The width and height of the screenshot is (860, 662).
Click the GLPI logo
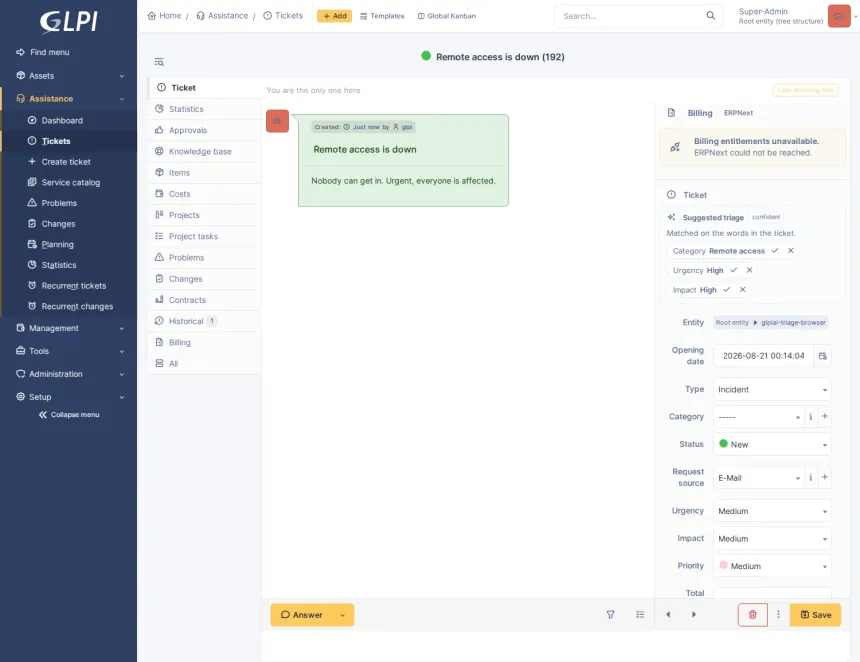(69, 21)
